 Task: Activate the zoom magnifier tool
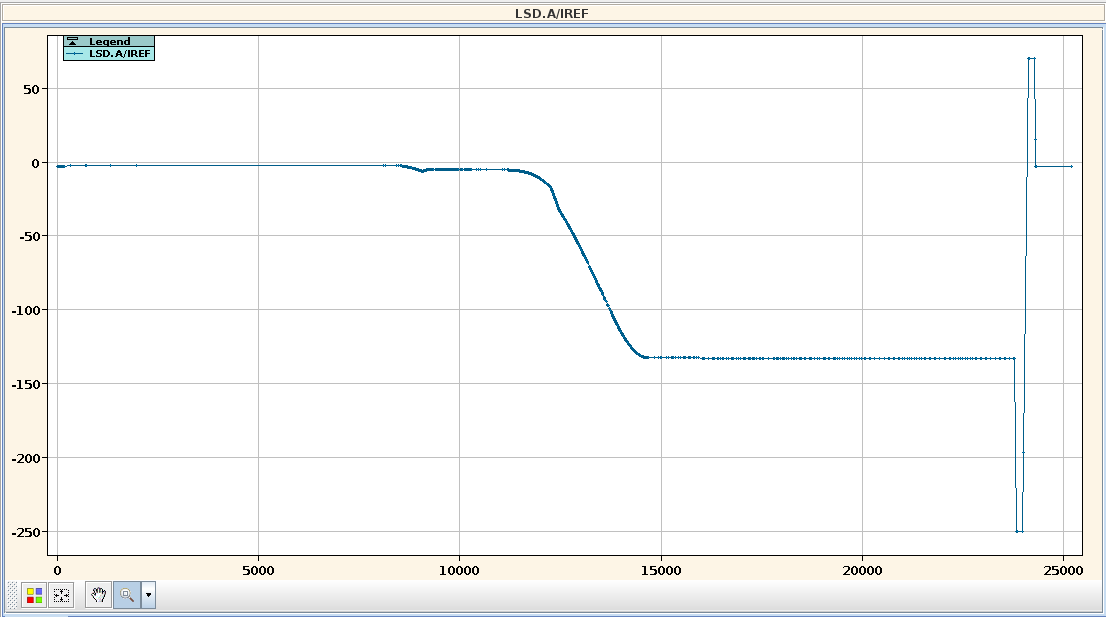127,595
